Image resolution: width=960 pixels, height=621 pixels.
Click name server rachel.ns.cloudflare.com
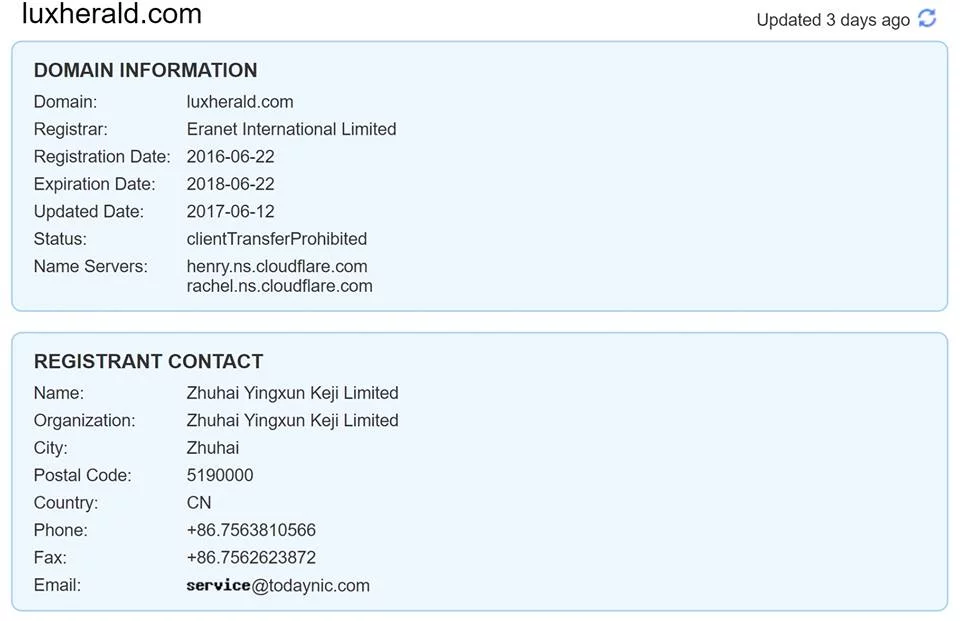pos(279,286)
